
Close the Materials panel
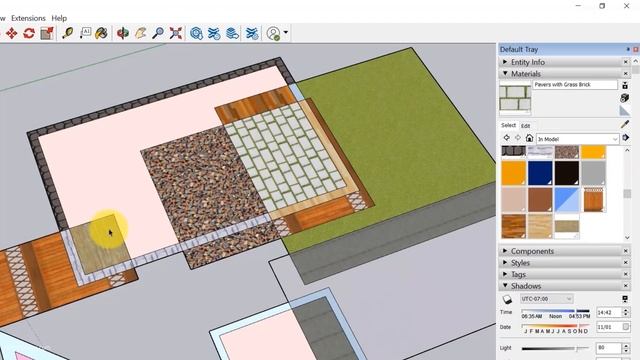point(625,73)
